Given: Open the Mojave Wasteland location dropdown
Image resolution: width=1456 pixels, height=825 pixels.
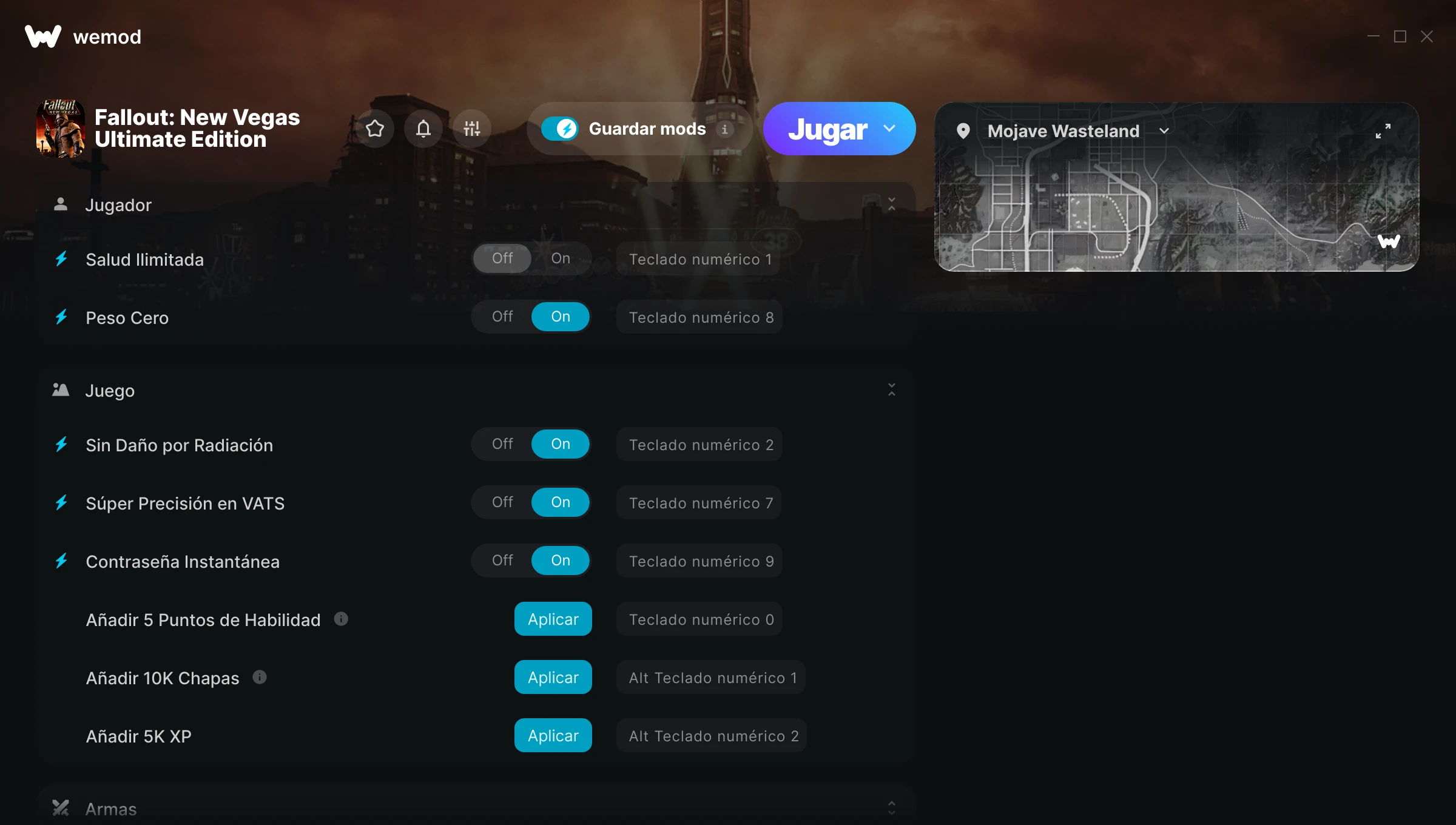Looking at the screenshot, I should (x=1164, y=131).
